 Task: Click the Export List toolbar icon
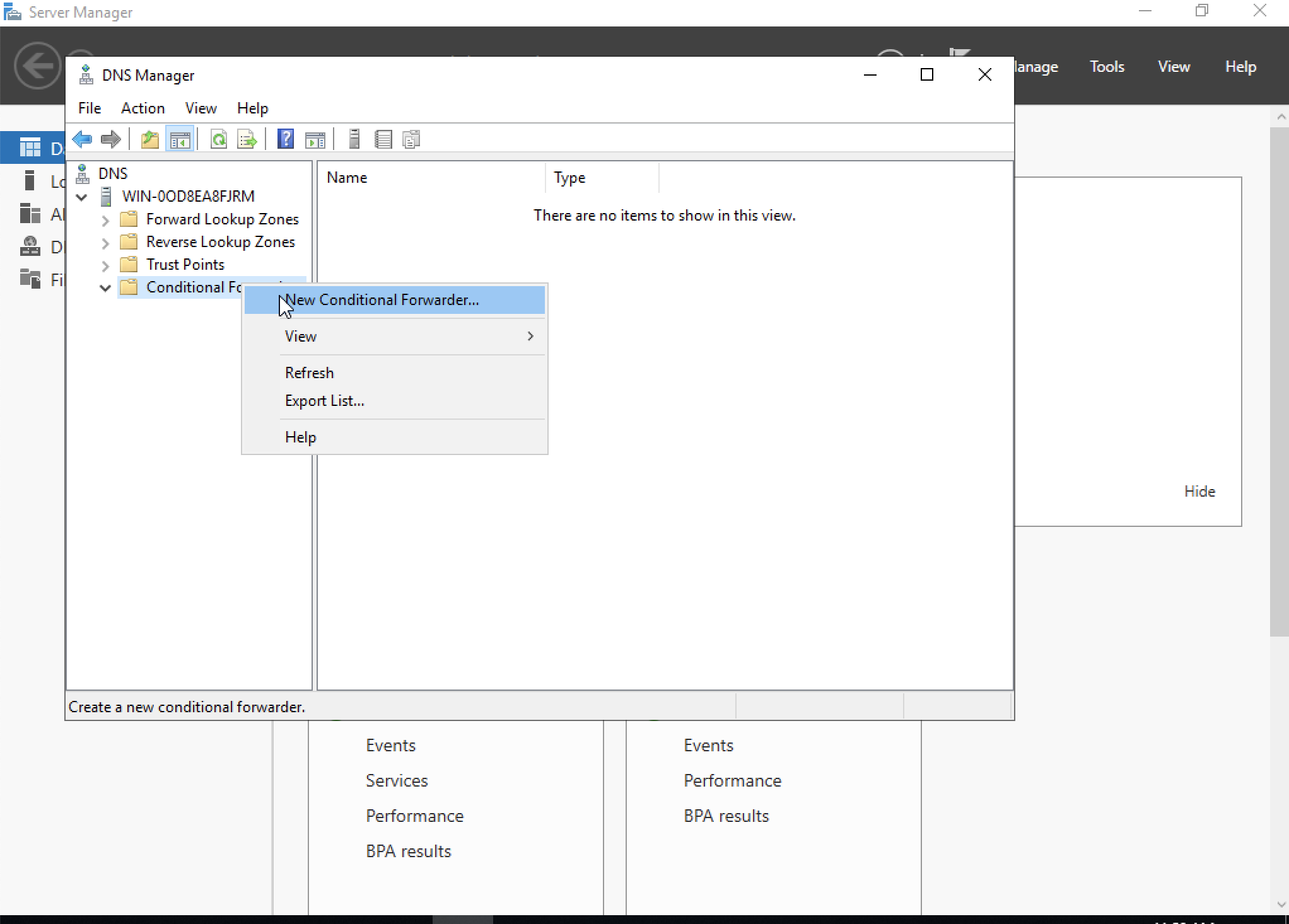247,139
